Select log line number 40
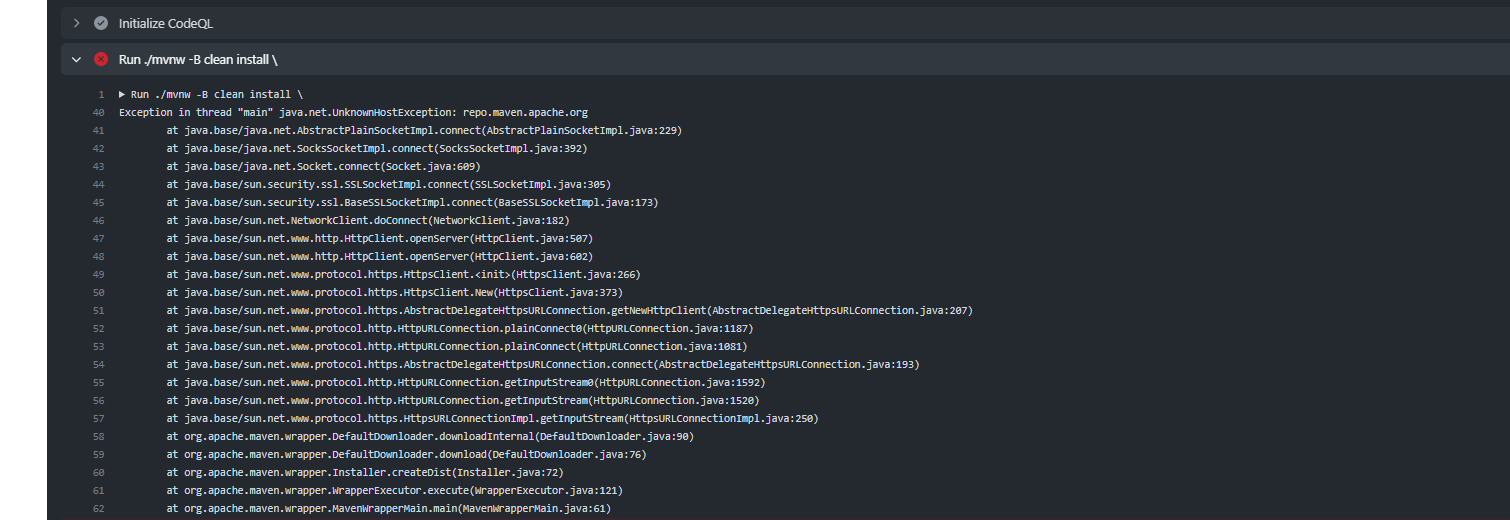 coord(98,112)
